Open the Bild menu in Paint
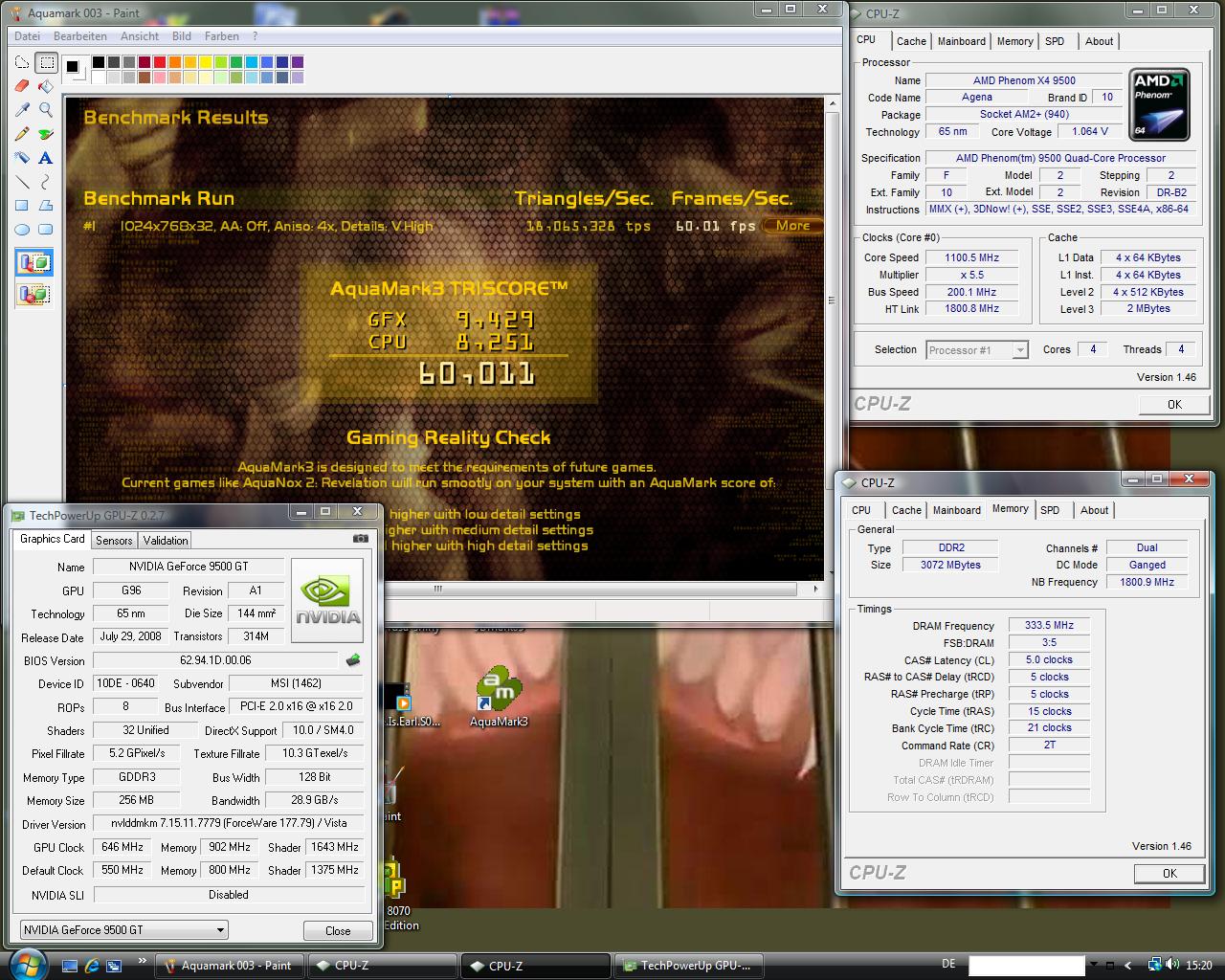 pos(182,36)
